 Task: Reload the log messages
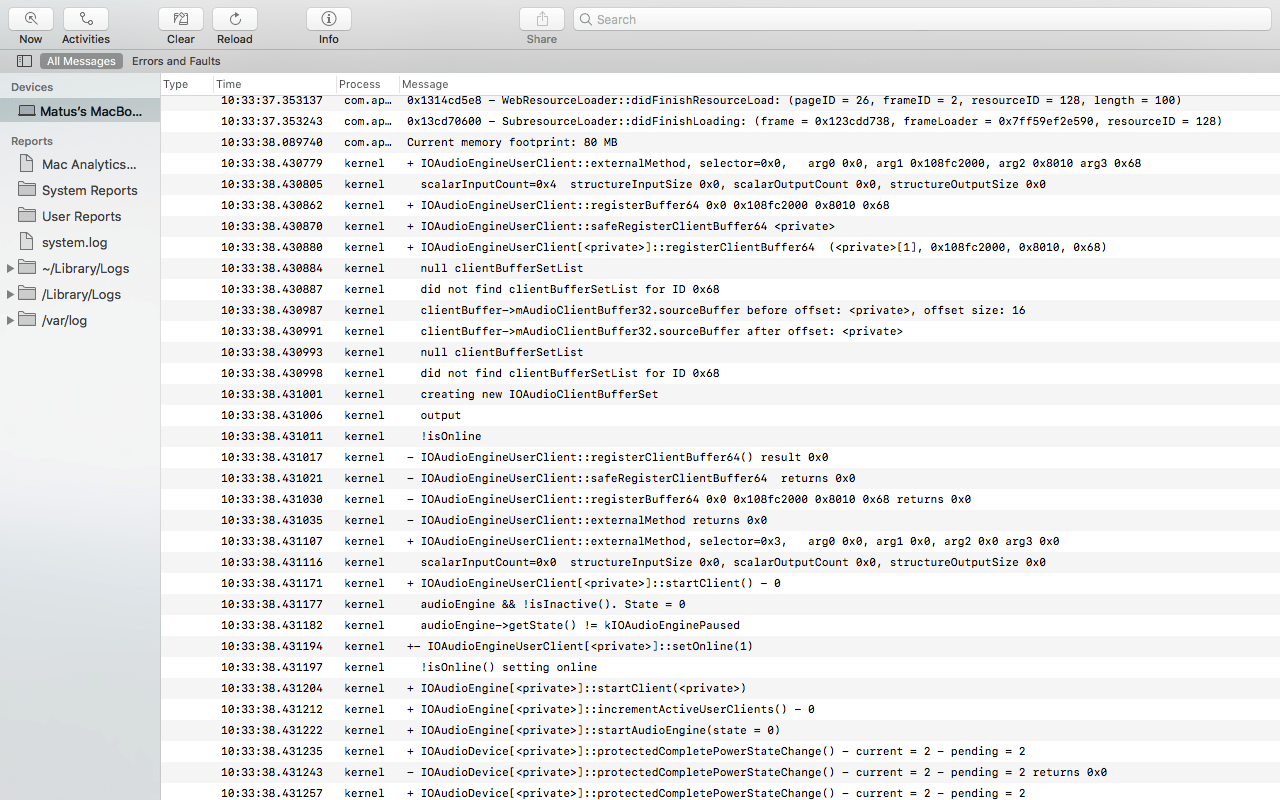click(x=235, y=19)
